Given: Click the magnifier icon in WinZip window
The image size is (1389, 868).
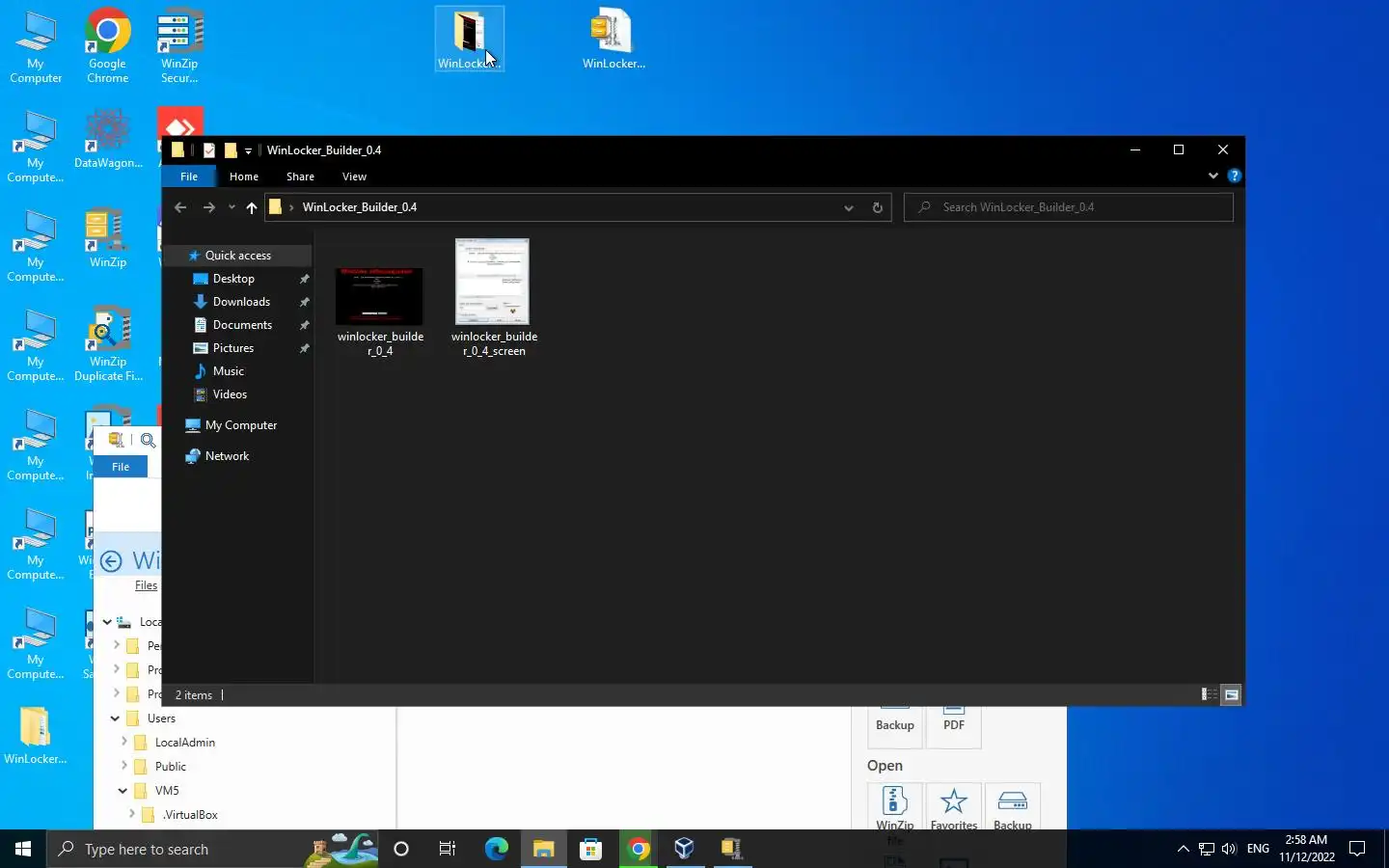Looking at the screenshot, I should click(148, 440).
